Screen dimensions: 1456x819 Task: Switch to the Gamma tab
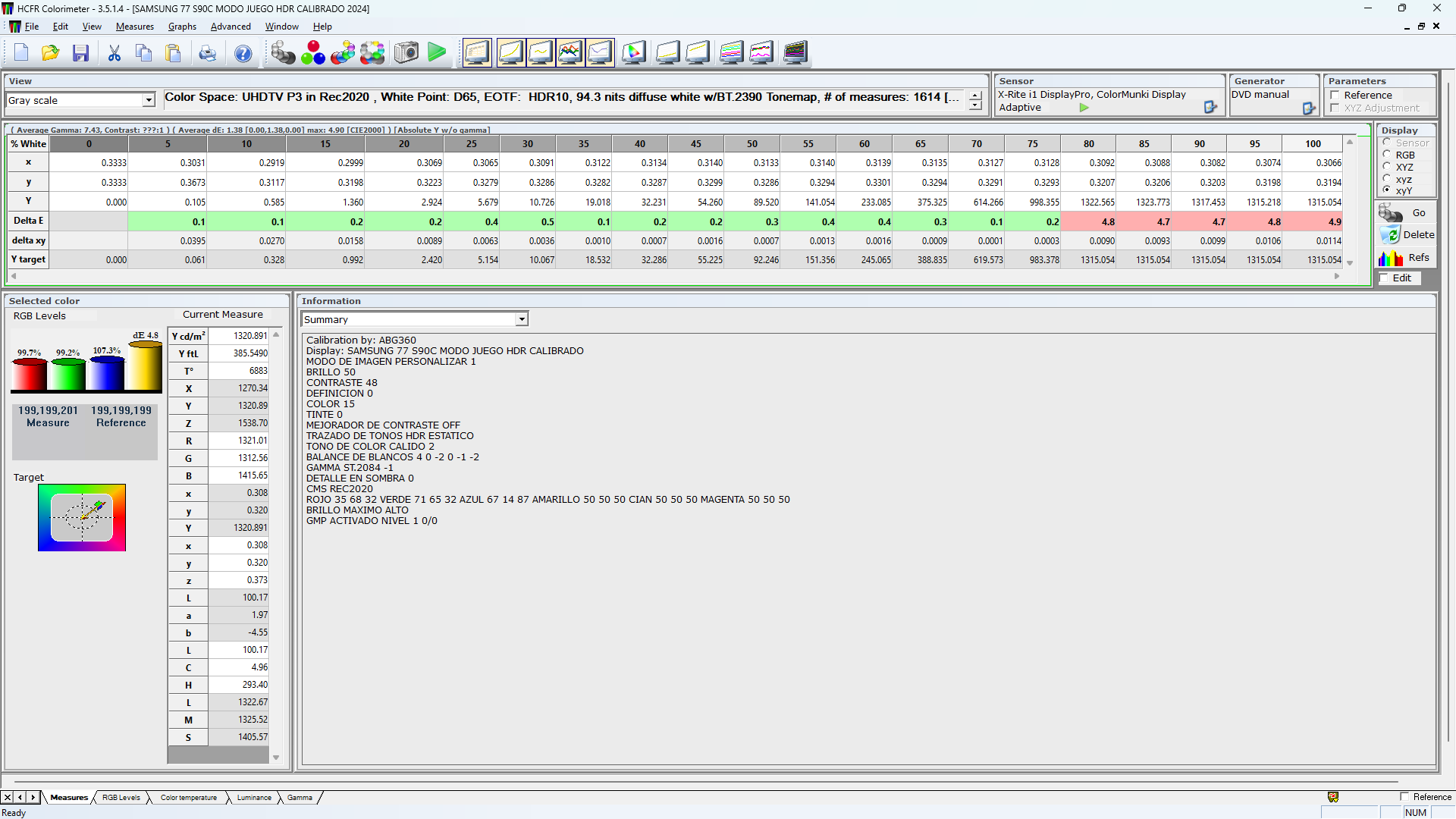coord(300,798)
